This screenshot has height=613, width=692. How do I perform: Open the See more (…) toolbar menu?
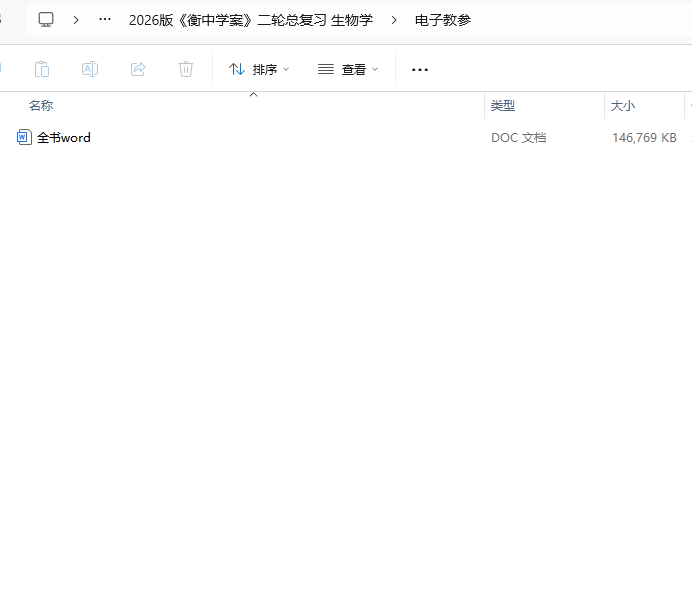coord(420,69)
